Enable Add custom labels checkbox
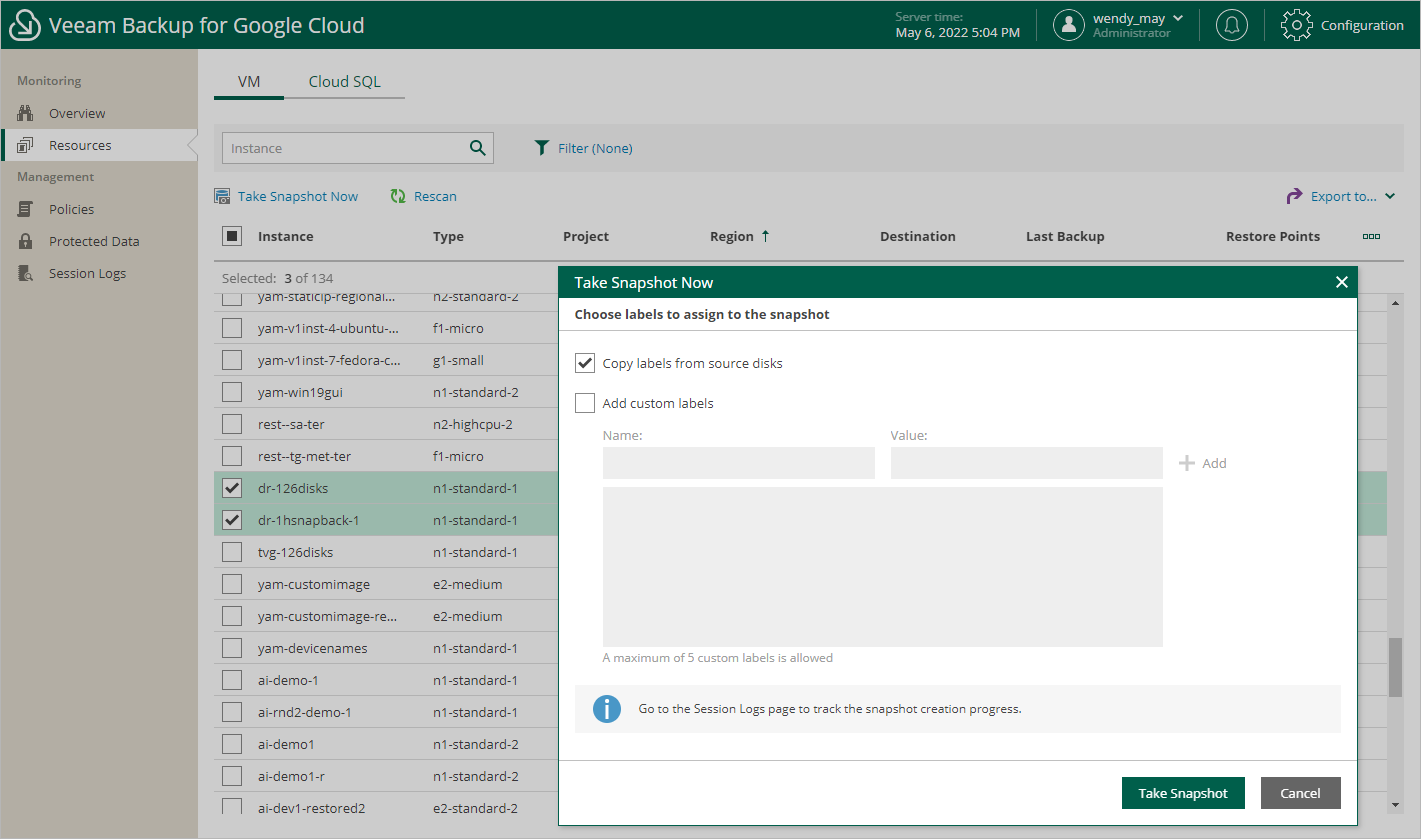The image size is (1421, 839). (x=585, y=403)
